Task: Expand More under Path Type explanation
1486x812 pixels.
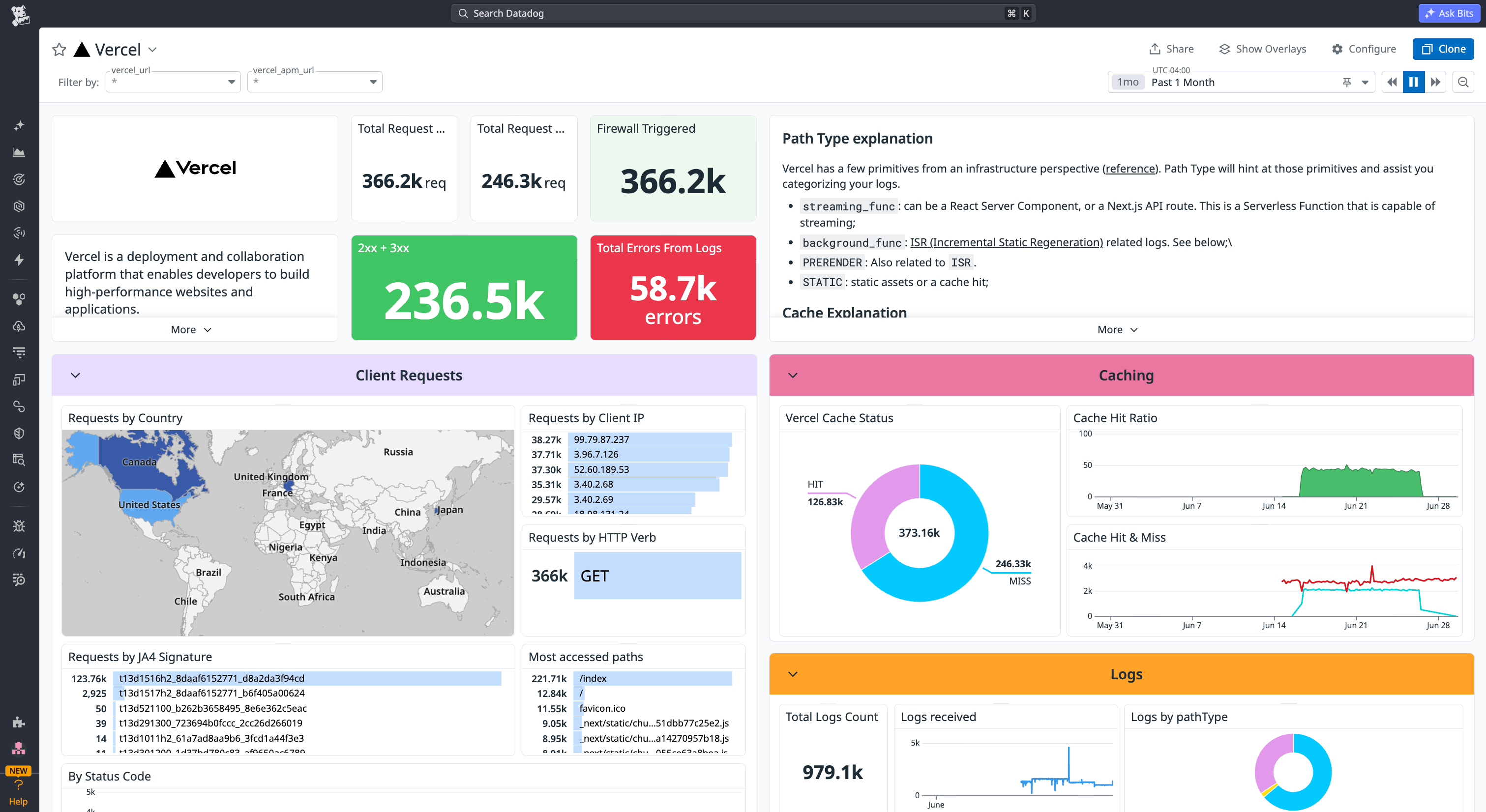Action: point(1117,330)
